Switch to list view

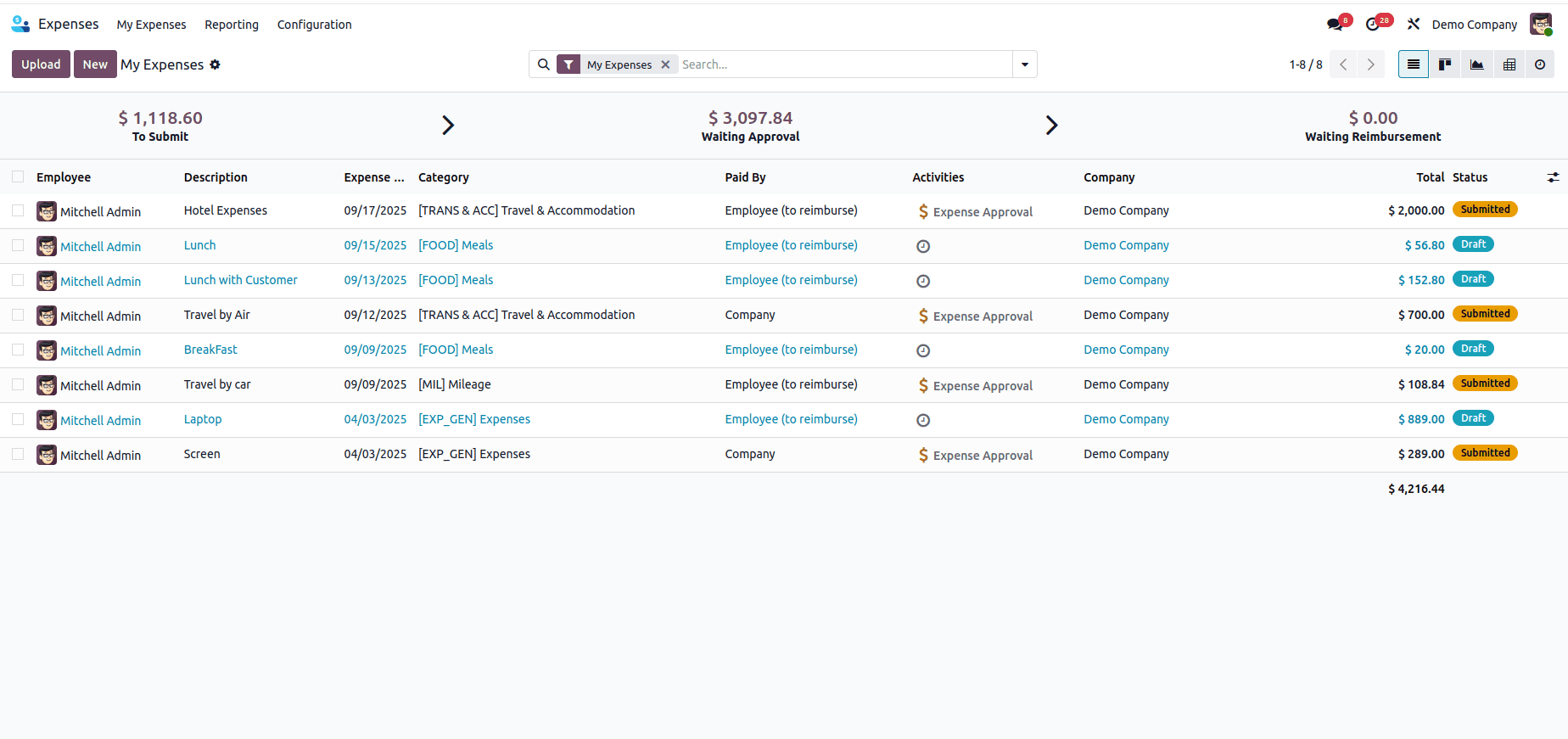(x=1414, y=64)
